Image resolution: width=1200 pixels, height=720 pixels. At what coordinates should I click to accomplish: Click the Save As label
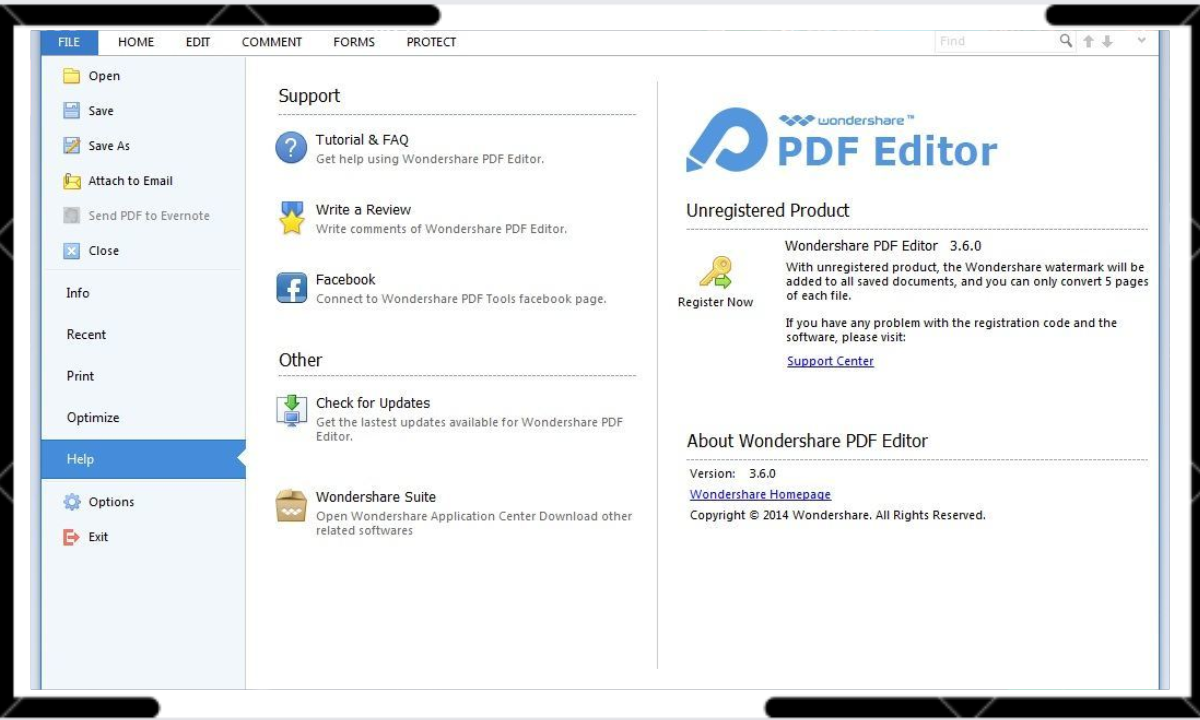pos(109,146)
